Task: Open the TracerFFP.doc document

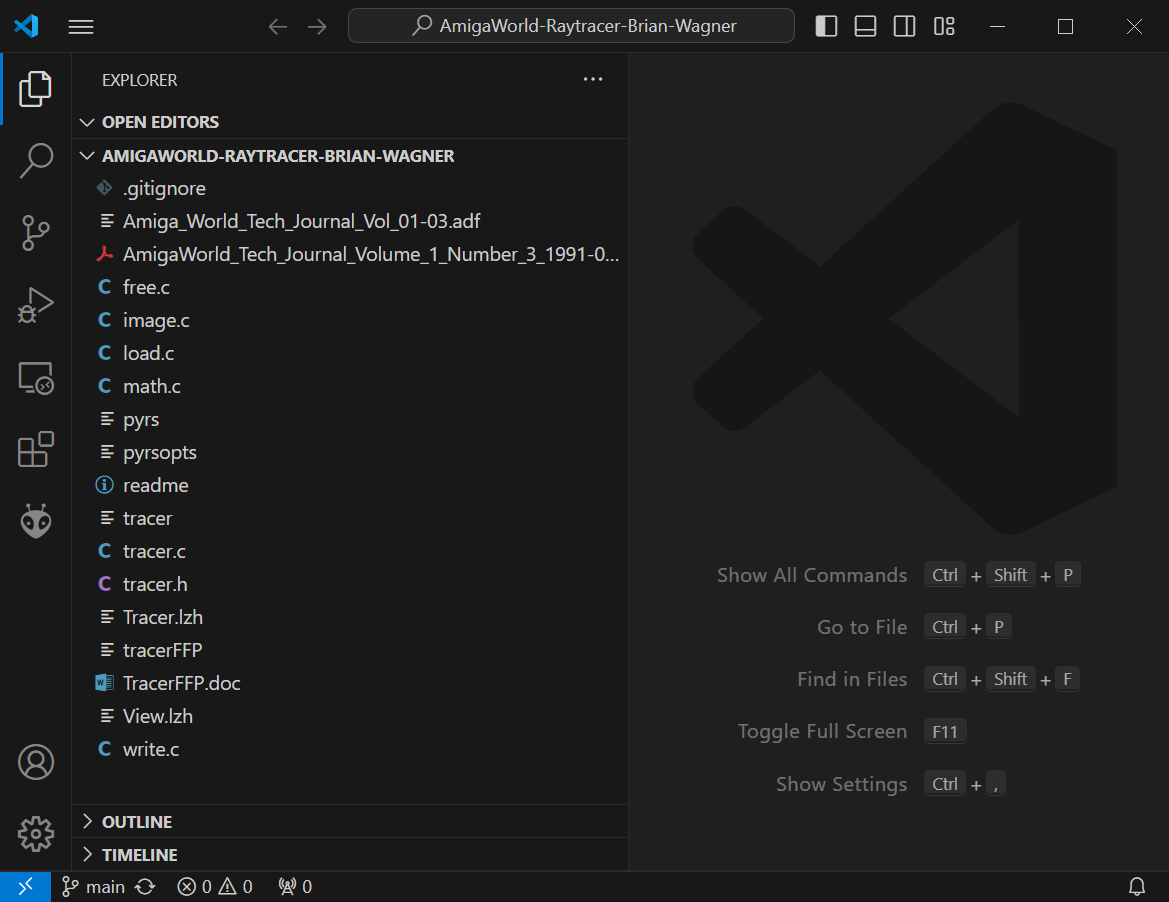Action: point(349,683)
